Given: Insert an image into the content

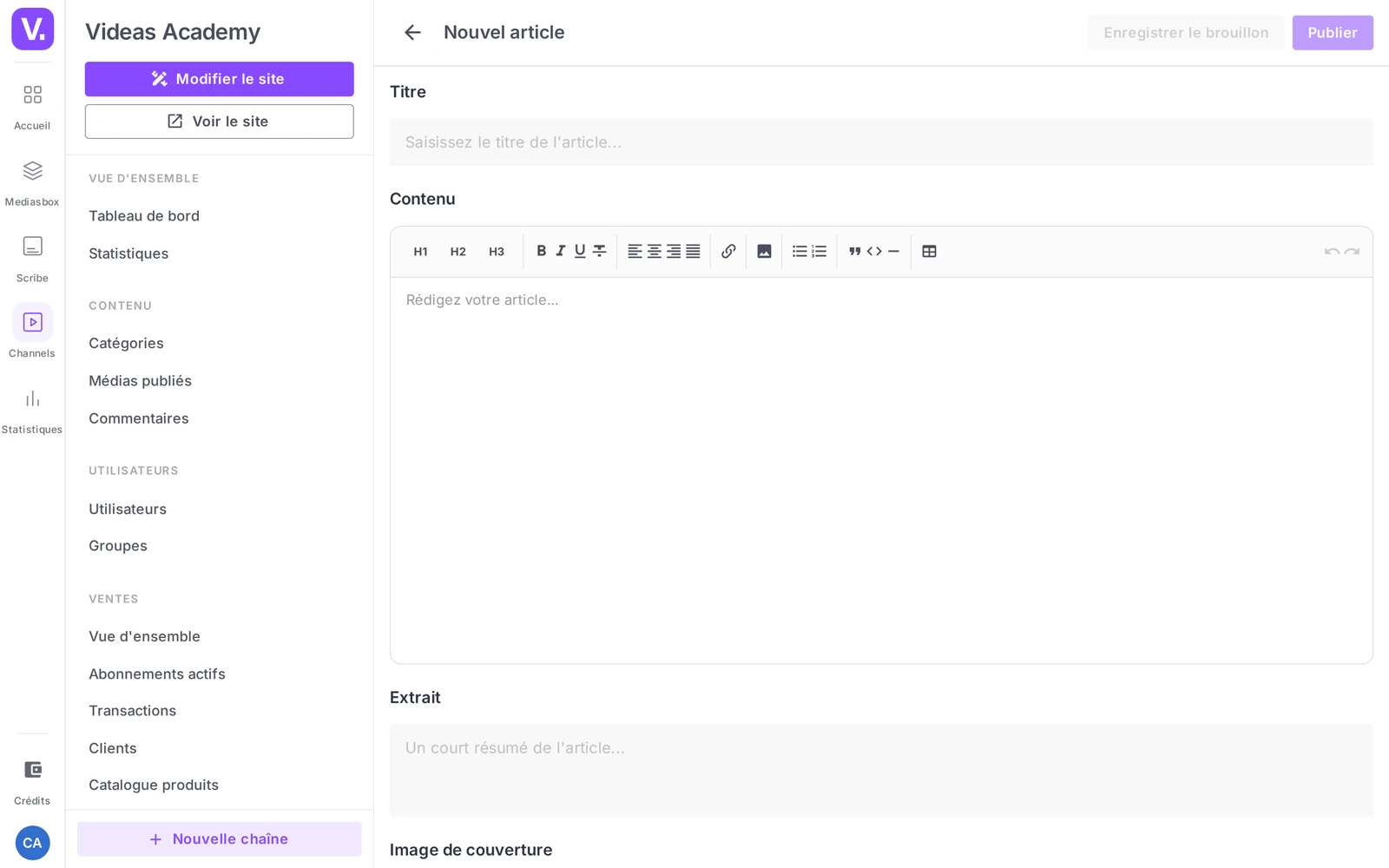Looking at the screenshot, I should click(x=764, y=251).
